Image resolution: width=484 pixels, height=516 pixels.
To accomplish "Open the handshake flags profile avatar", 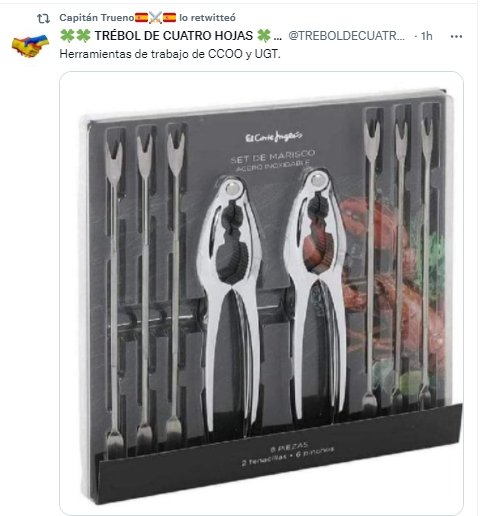I will [x=30, y=45].
